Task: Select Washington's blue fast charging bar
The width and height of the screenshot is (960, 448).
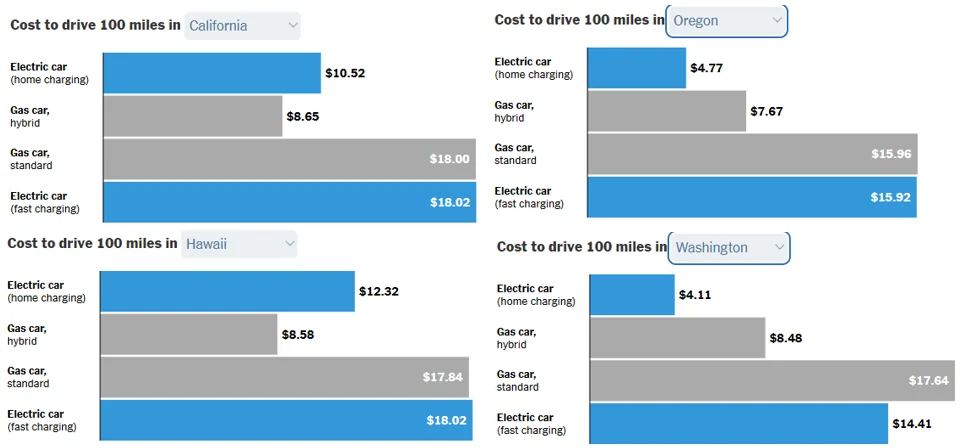Action: click(738, 424)
